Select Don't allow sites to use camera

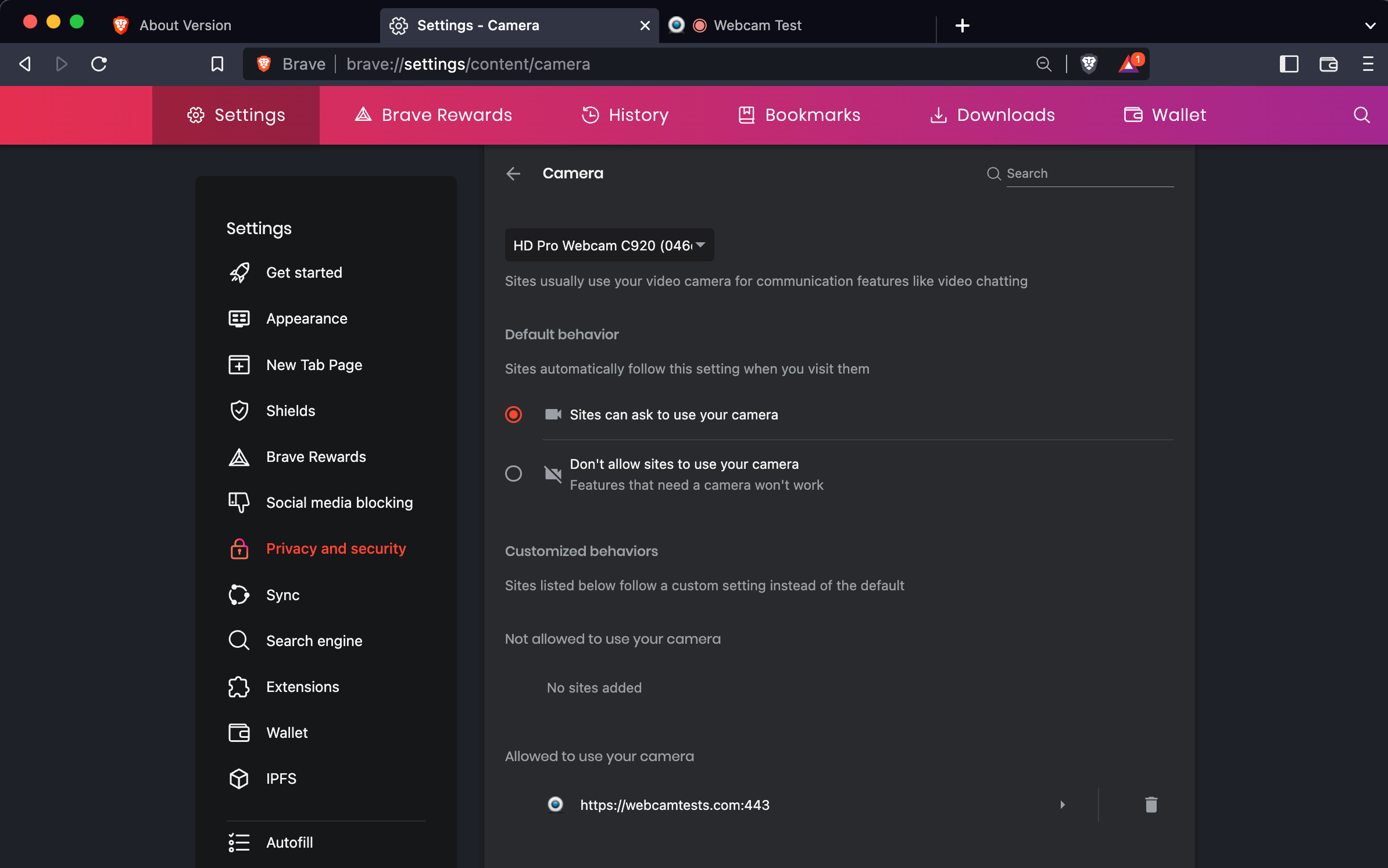(x=513, y=473)
